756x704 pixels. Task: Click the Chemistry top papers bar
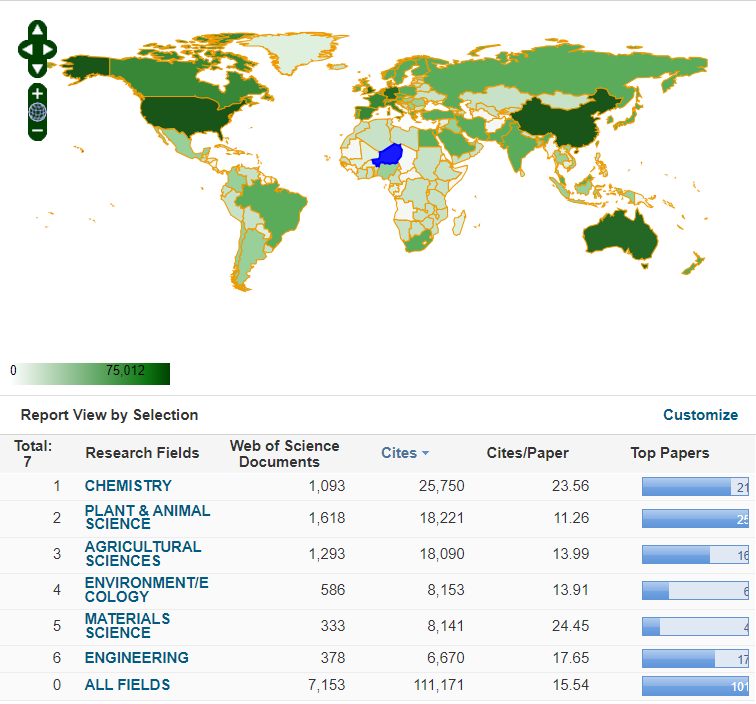point(695,487)
